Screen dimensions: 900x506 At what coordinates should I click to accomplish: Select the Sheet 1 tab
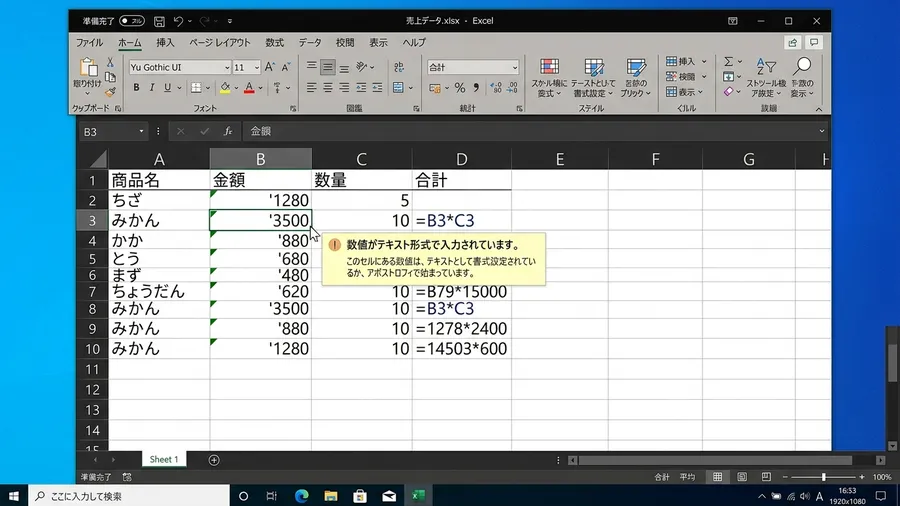tap(164, 459)
